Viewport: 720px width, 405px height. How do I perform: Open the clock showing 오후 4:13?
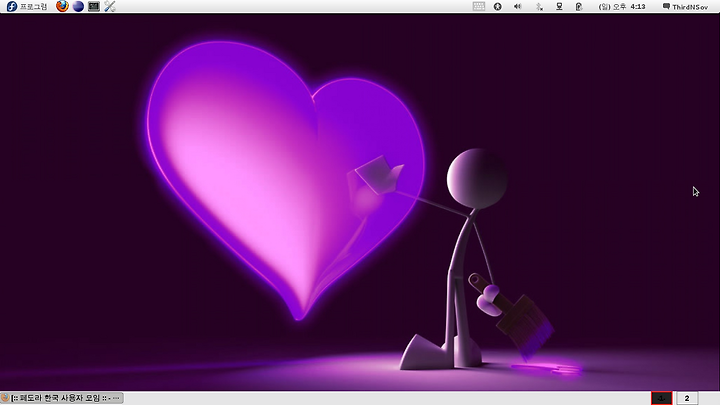click(x=622, y=6)
